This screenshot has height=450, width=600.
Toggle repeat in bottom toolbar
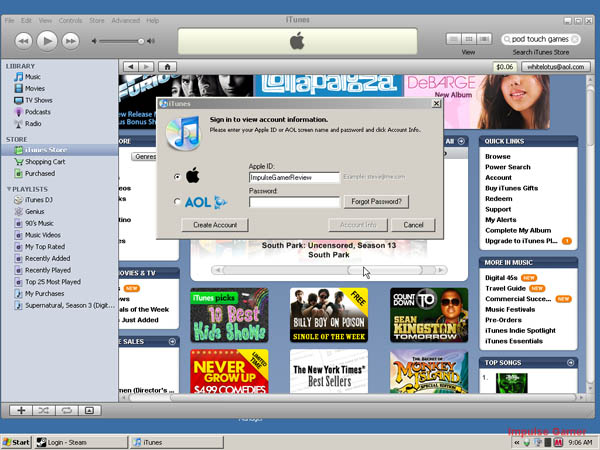[x=67, y=411]
